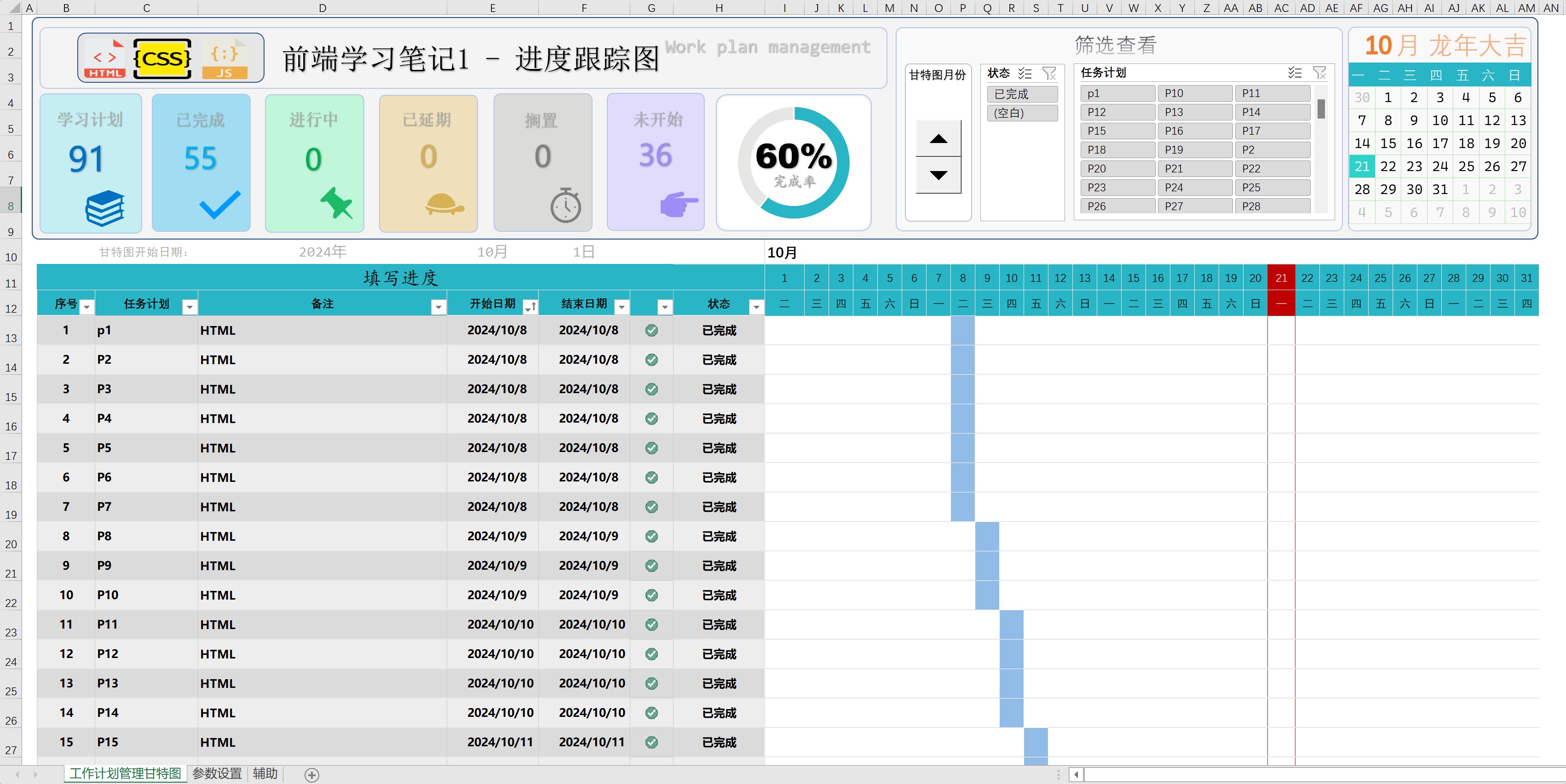Click the JS file icon in header
1566x784 pixels.
pos(225,58)
